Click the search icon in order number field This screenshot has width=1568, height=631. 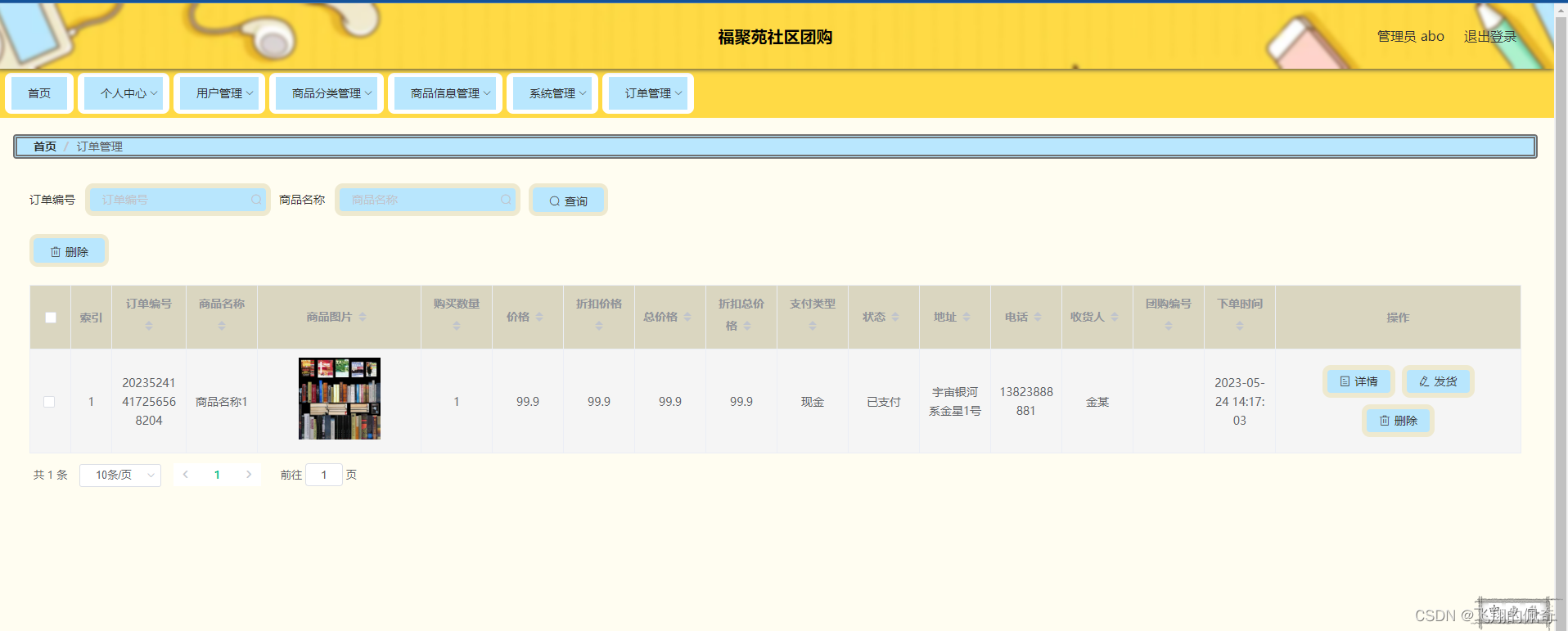coord(256,200)
